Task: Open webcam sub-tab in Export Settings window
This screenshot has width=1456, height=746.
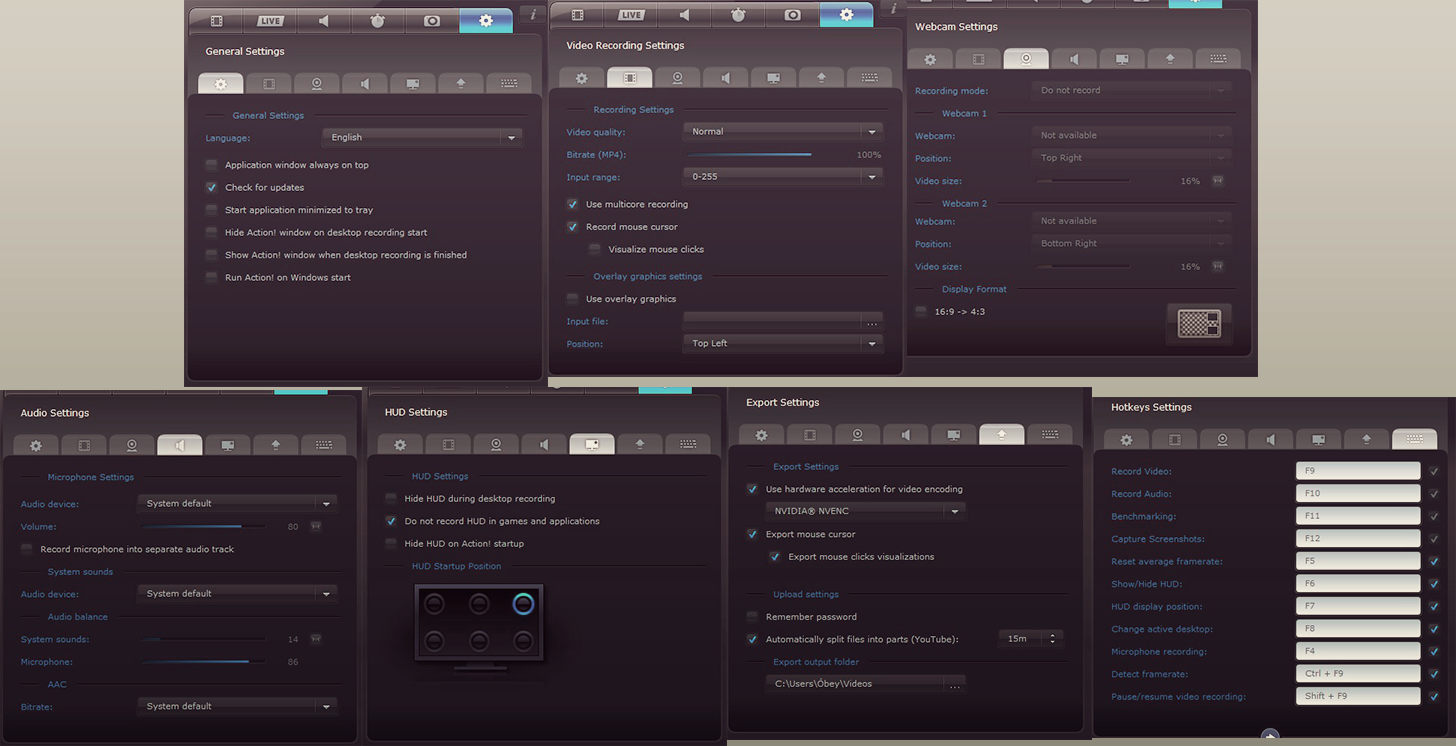Action: tap(857, 434)
